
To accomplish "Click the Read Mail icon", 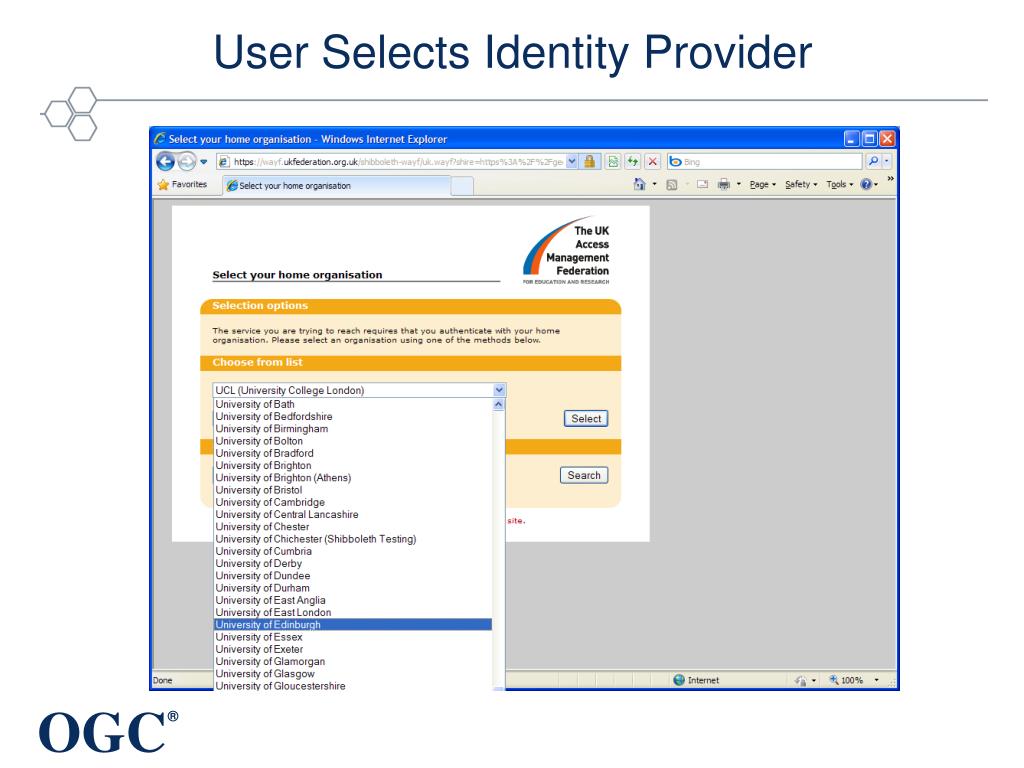I will click(702, 184).
